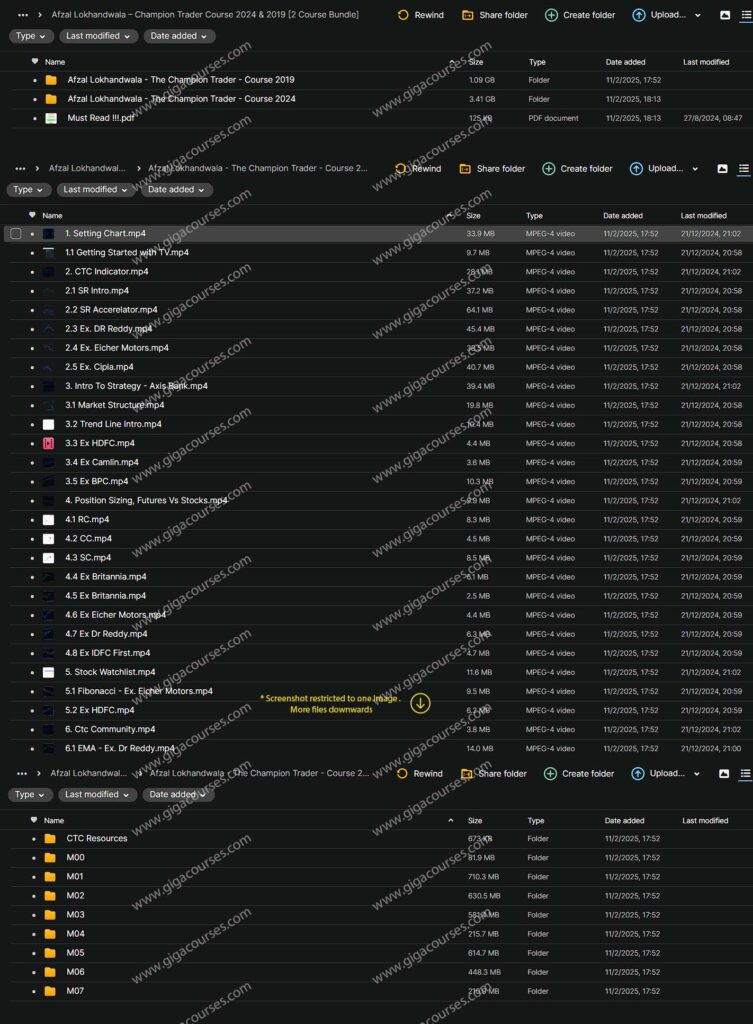Screen dimensions: 753x1024
Task: Click the pink video thumbnail icon of 3.3 Ex HDFC.mp4
Action: [x=48, y=443]
